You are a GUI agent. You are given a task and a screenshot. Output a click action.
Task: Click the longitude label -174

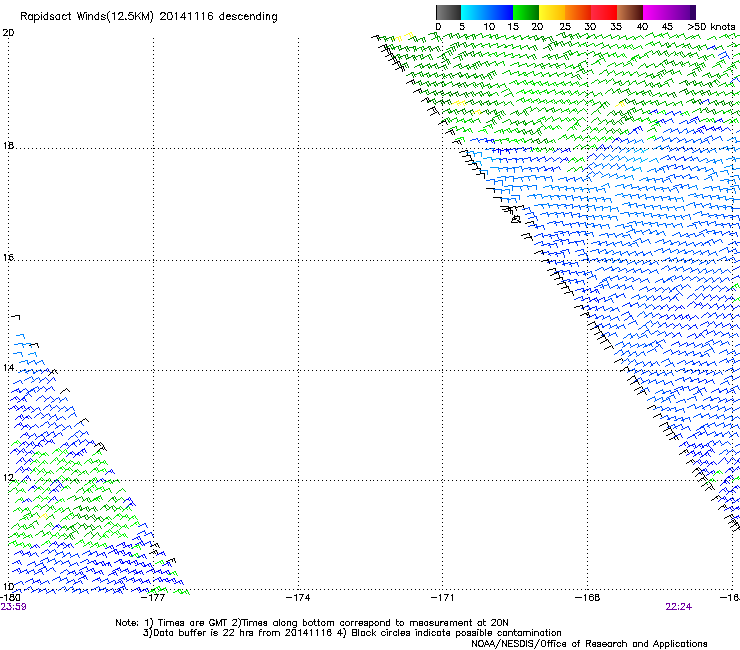[x=298, y=598]
